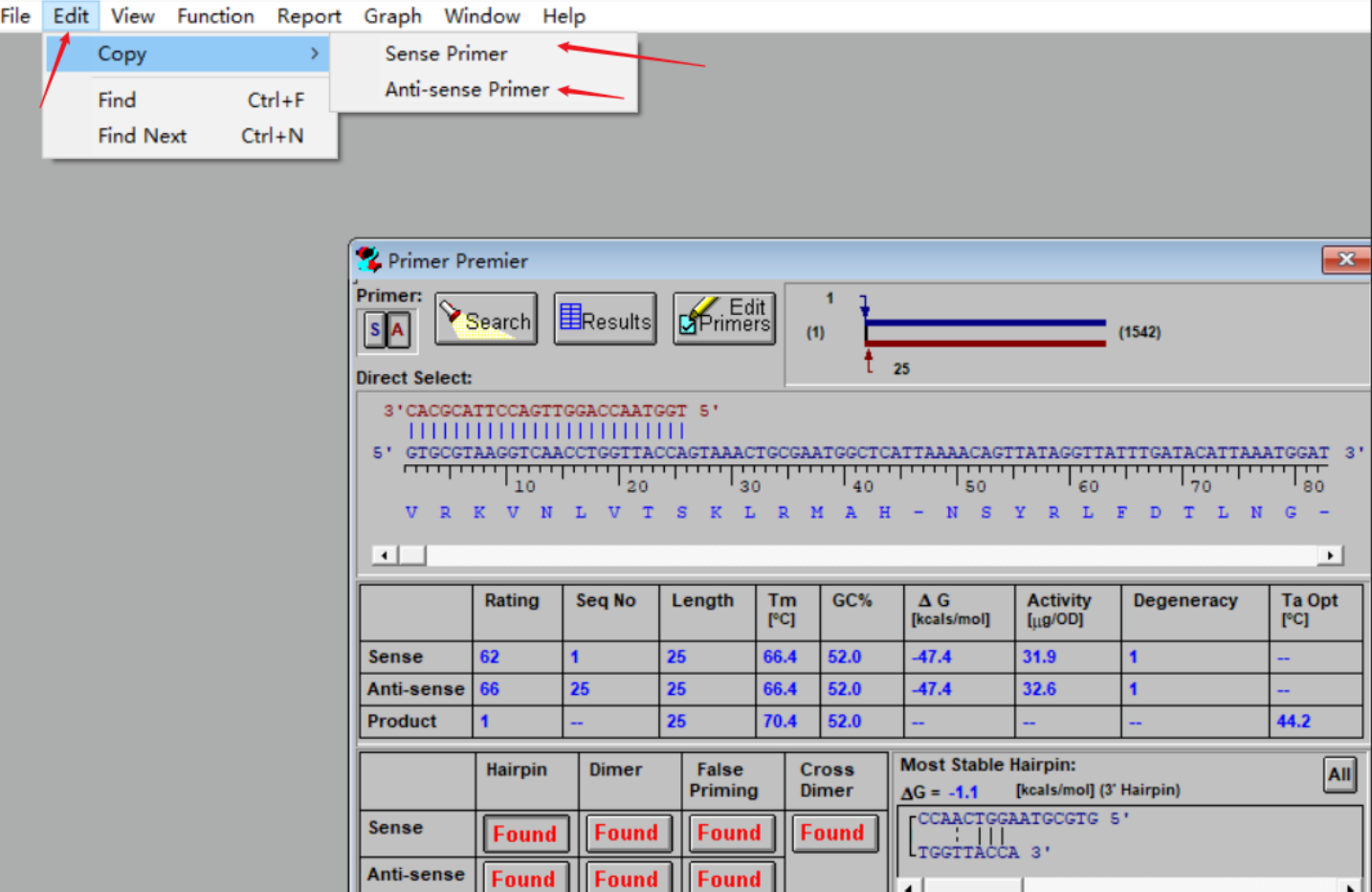Click hairpin sequence CCAACTGGAATGCGTG 5'
This screenshot has width=1372, height=892.
tap(1024, 819)
